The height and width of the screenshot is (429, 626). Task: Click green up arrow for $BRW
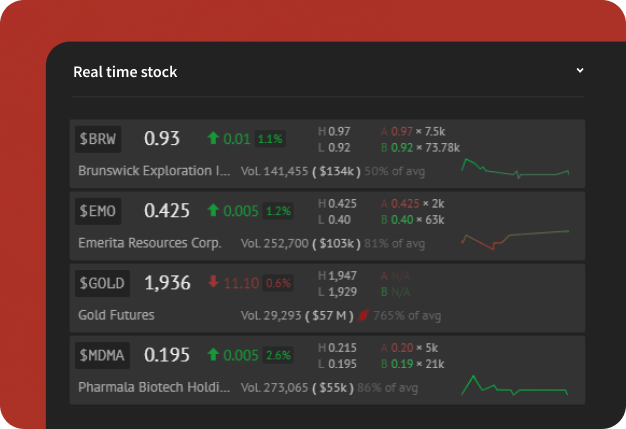(212, 138)
